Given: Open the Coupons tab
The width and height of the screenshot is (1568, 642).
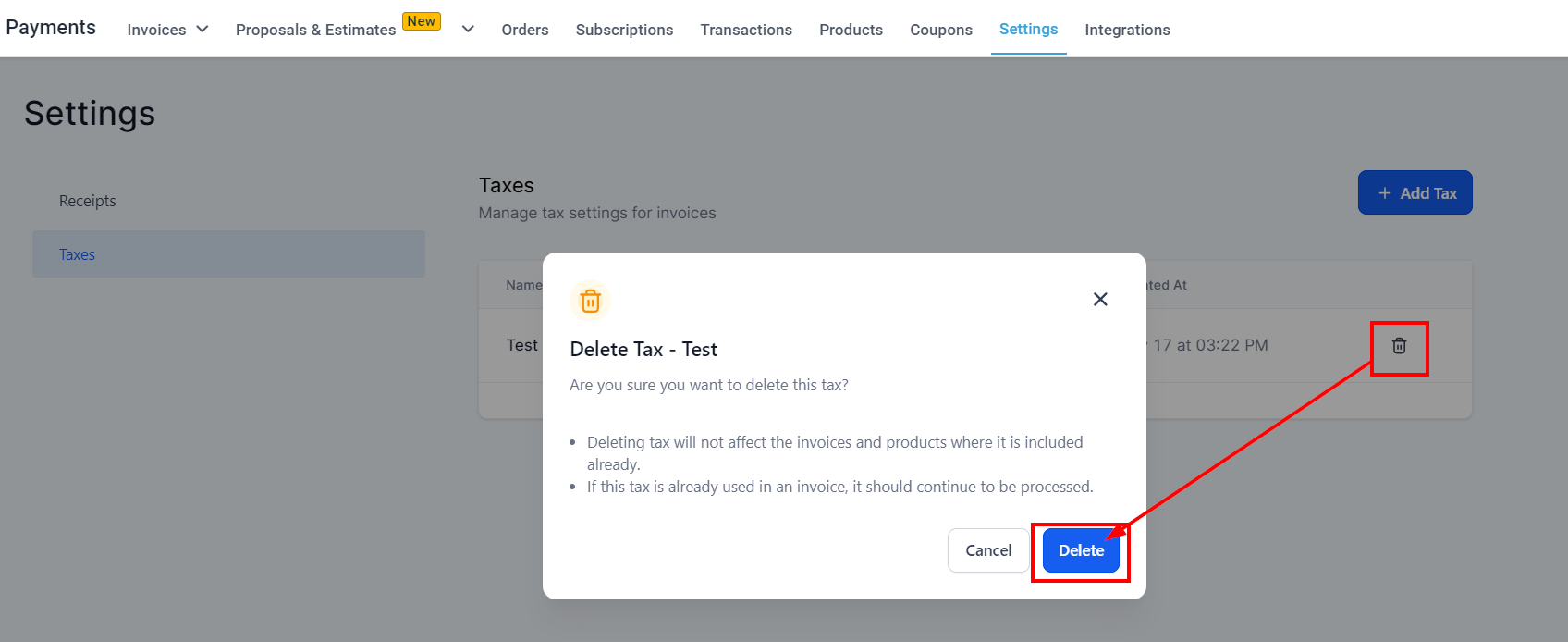Looking at the screenshot, I should click(x=941, y=30).
